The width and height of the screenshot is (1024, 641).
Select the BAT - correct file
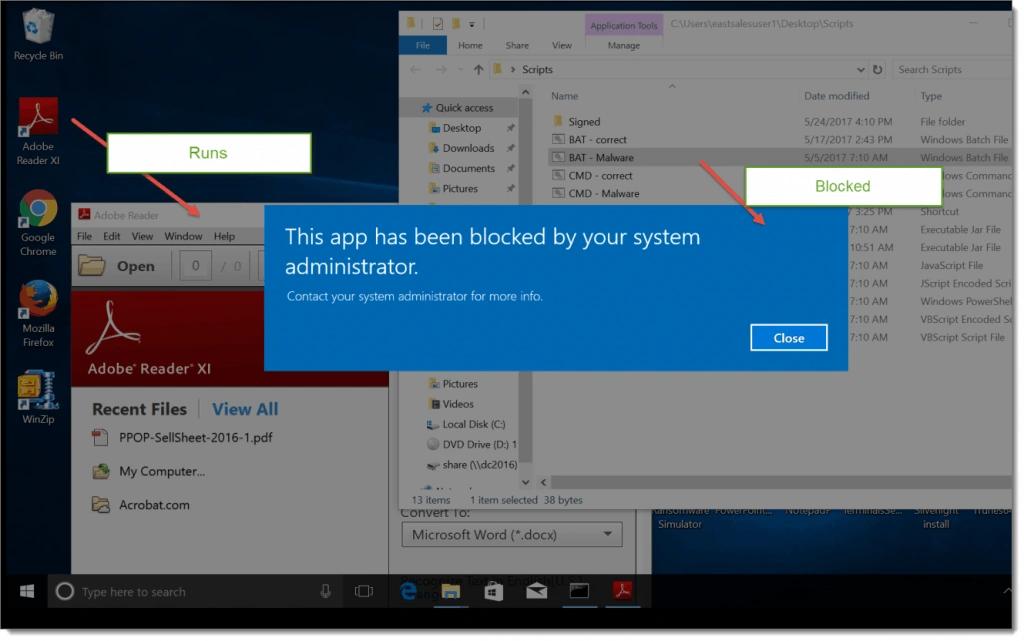tap(597, 140)
